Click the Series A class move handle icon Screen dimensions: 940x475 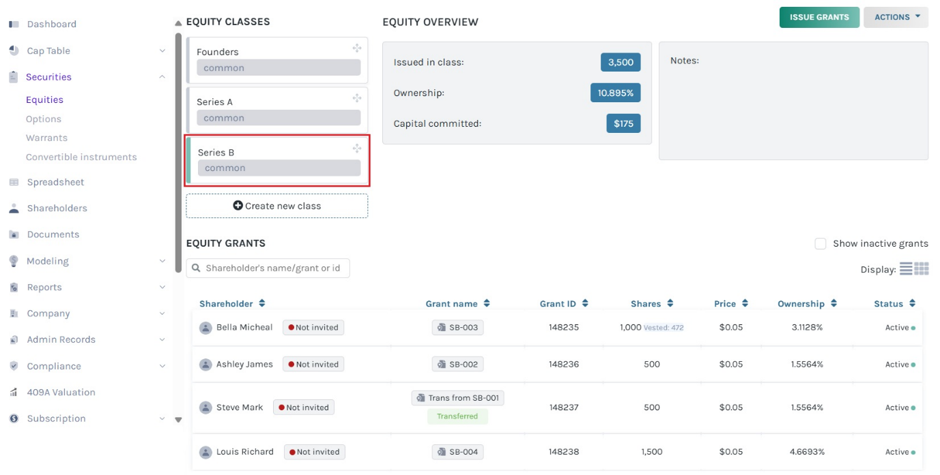(357, 98)
